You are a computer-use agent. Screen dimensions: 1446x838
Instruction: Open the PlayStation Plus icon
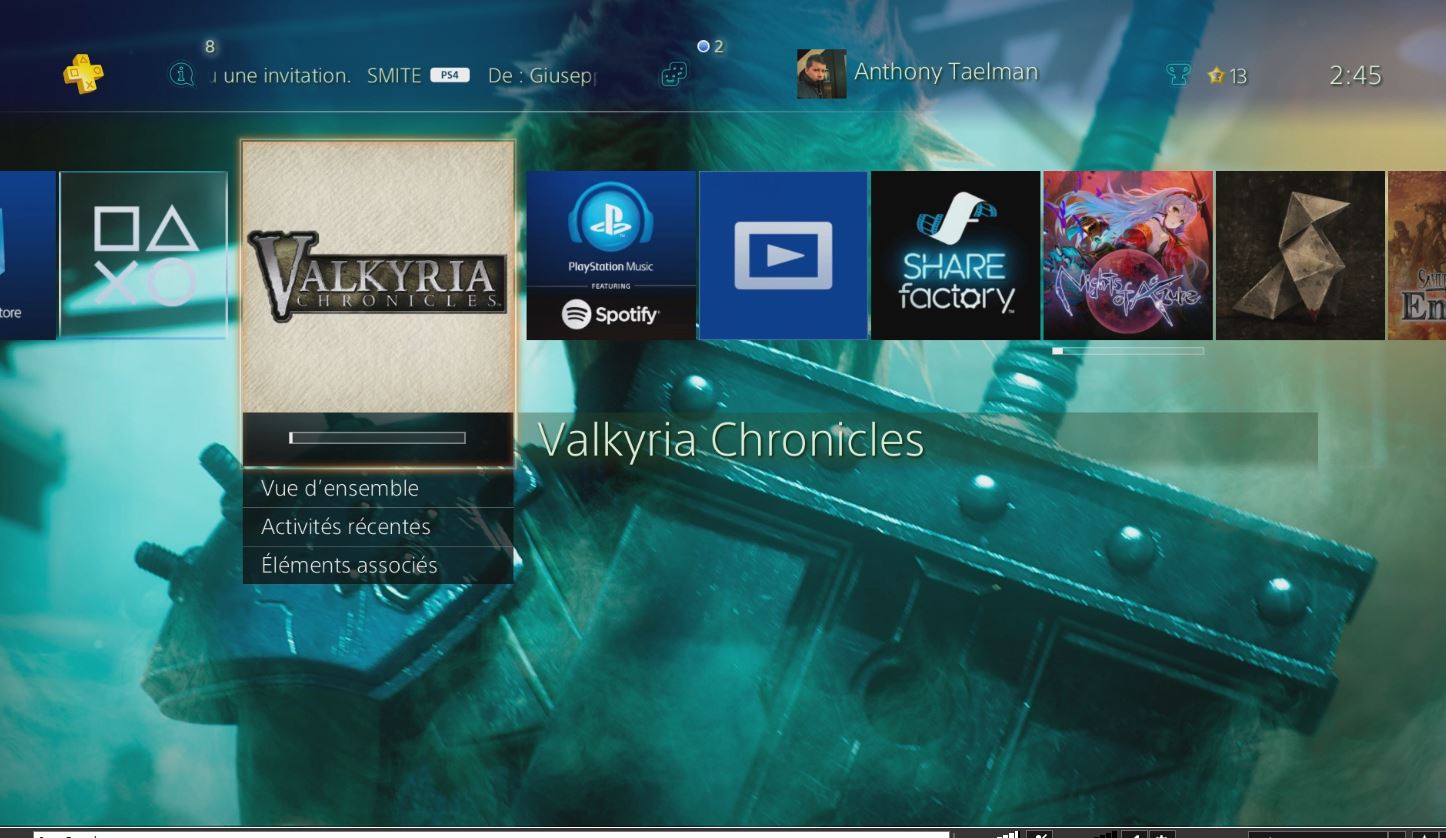(x=83, y=74)
